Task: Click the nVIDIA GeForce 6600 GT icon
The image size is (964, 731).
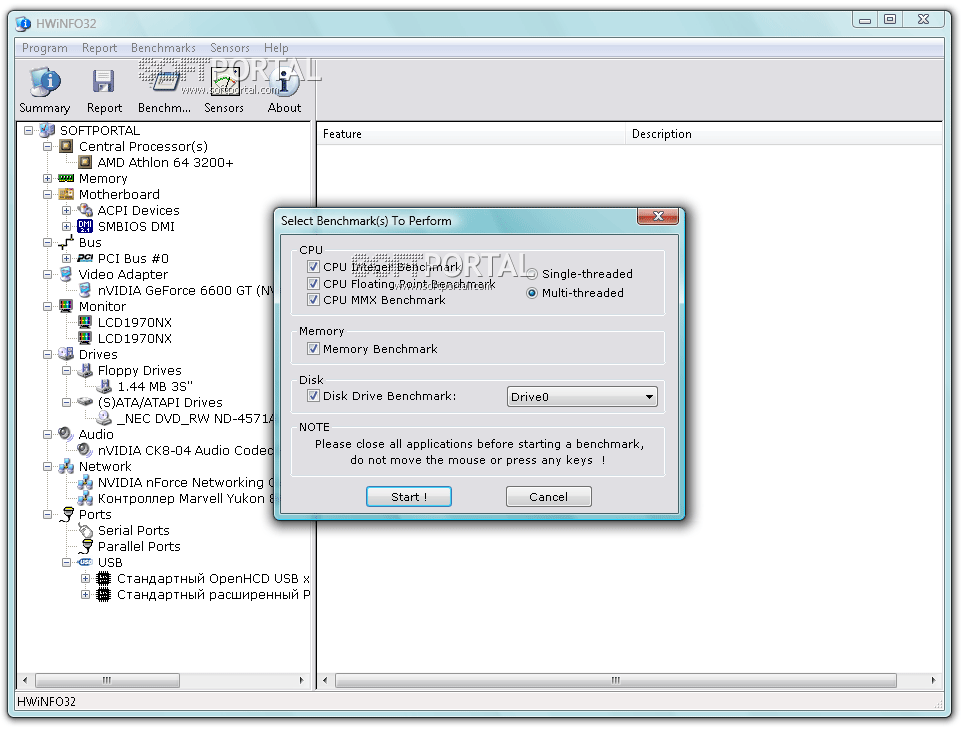Action: (85, 290)
